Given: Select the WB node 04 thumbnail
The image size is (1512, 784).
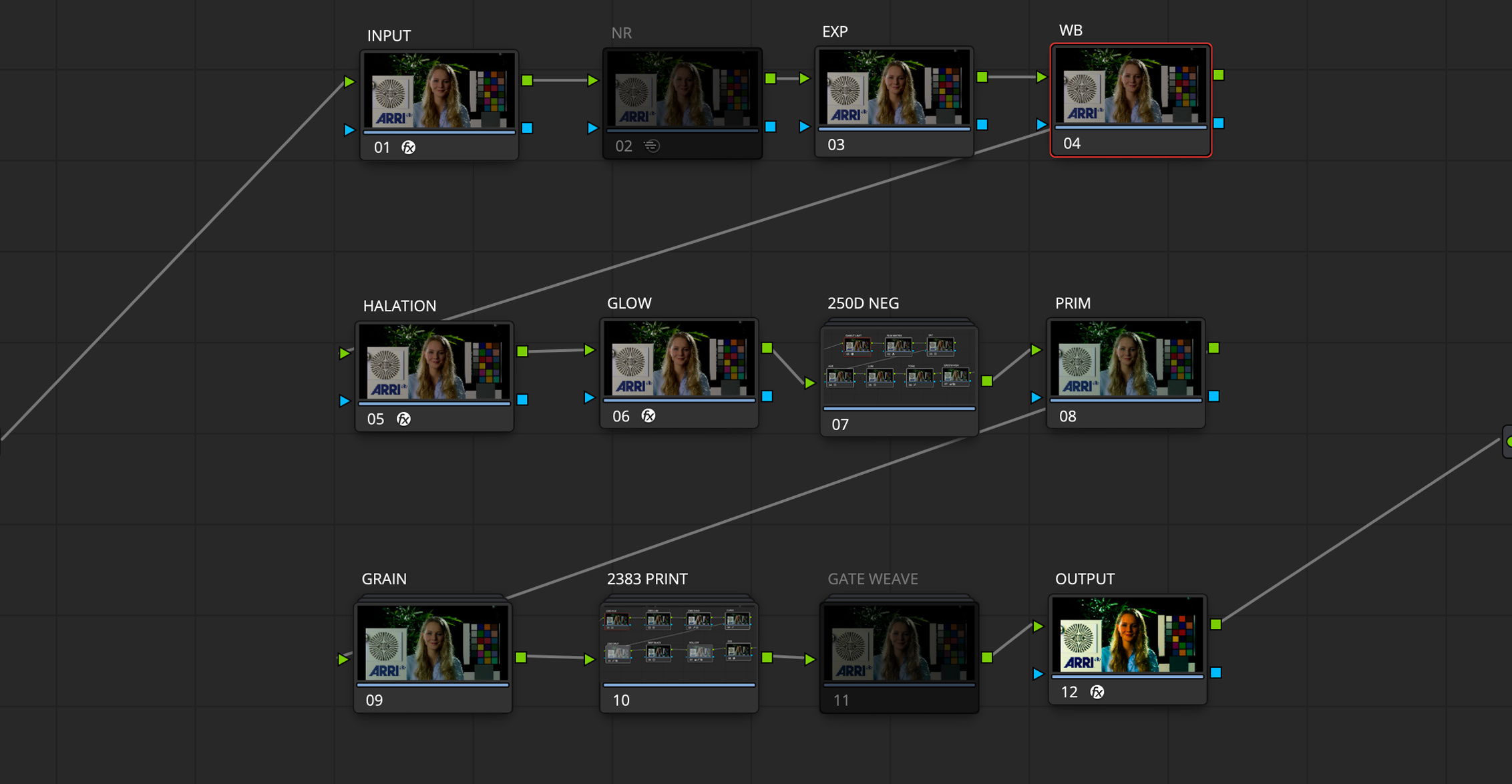Looking at the screenshot, I should tap(1130, 85).
